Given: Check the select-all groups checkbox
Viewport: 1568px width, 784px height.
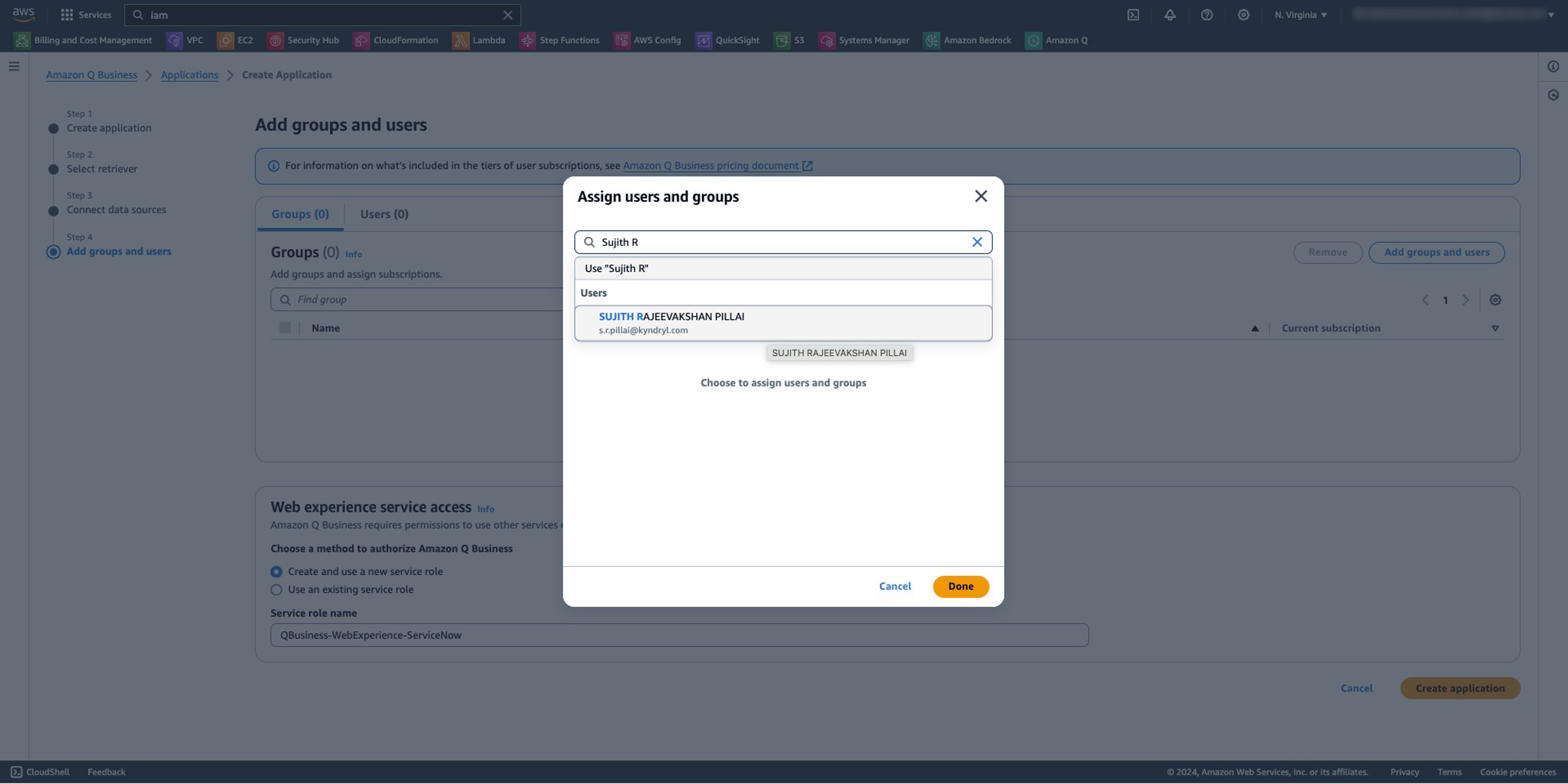Looking at the screenshot, I should pyautogui.click(x=285, y=327).
